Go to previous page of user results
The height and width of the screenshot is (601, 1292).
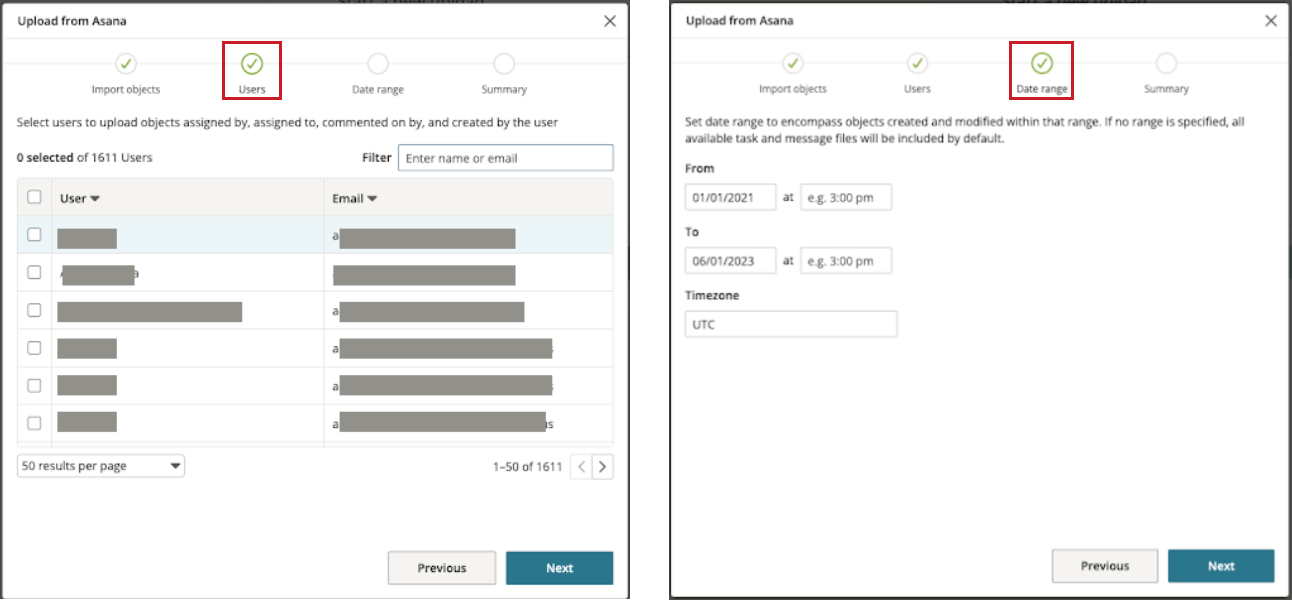pos(580,467)
